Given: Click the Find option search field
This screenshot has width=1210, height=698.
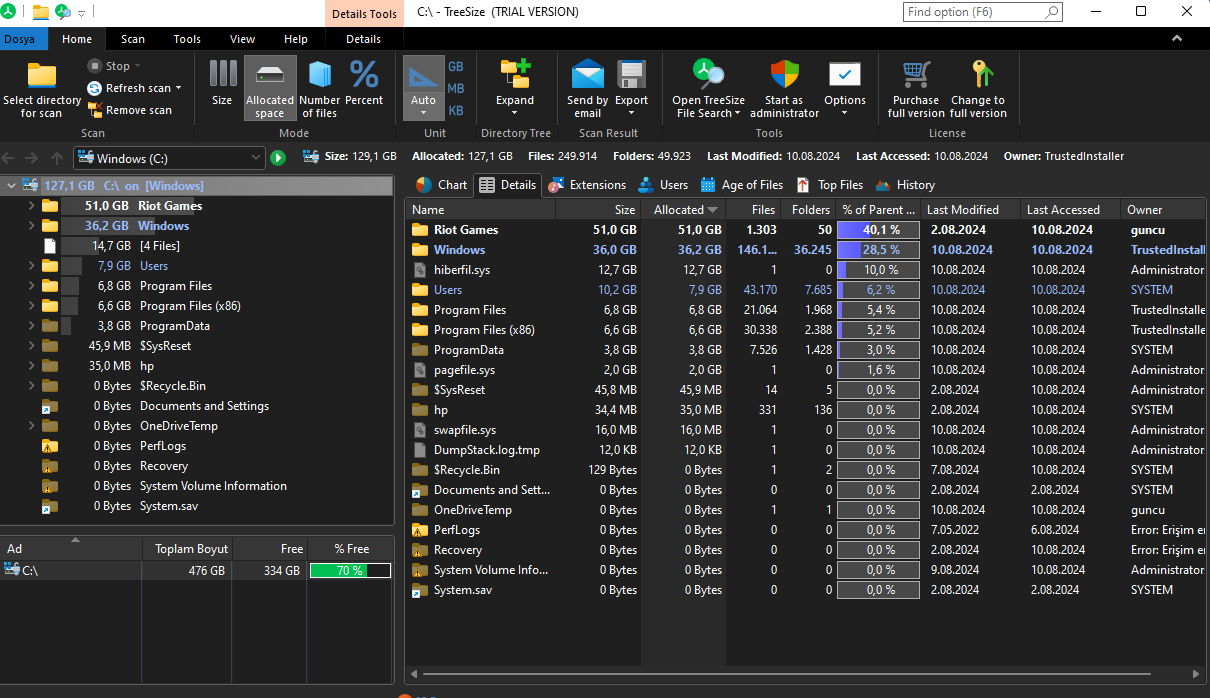Looking at the screenshot, I should 982,12.
